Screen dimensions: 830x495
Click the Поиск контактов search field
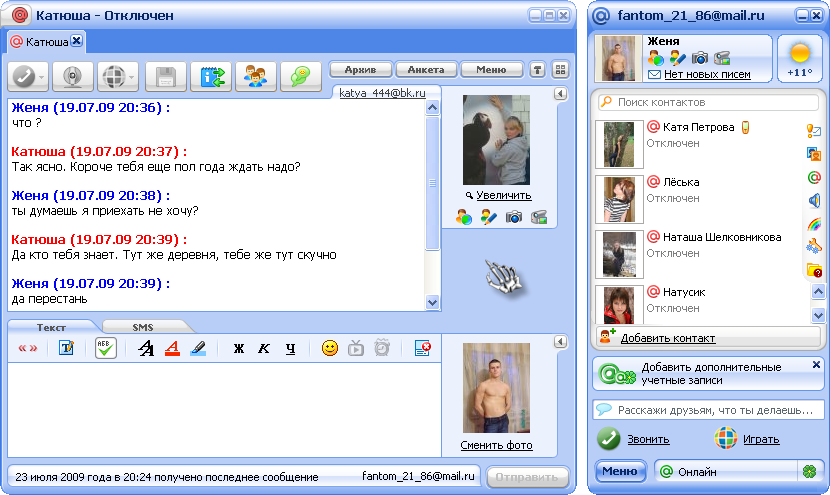tap(708, 102)
